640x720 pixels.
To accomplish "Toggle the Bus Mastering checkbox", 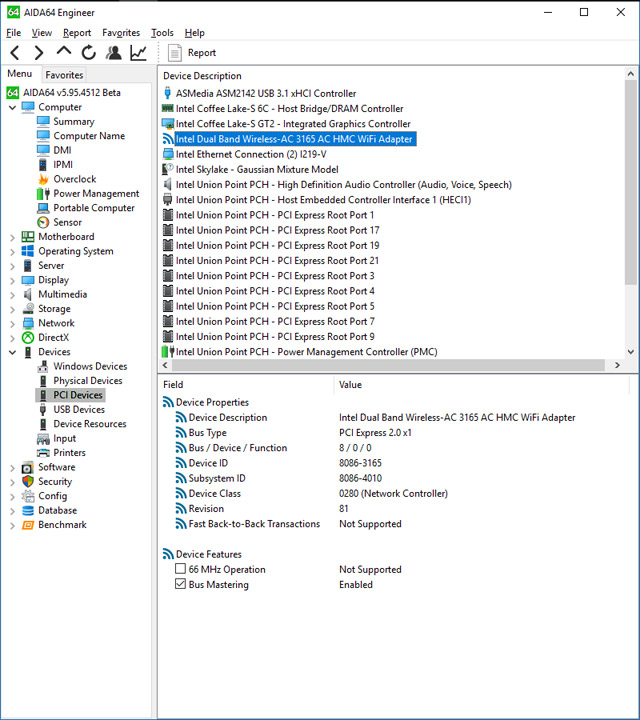I will tap(180, 584).
